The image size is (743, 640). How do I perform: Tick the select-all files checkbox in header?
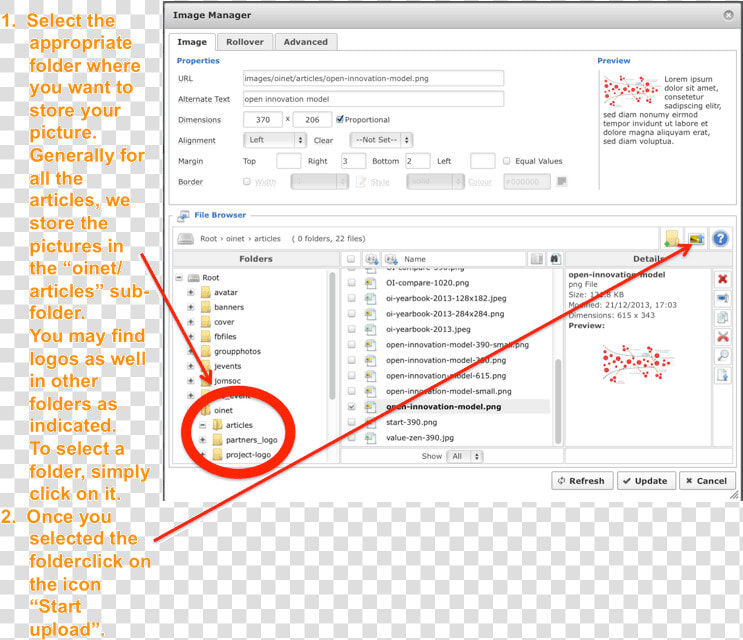click(351, 259)
